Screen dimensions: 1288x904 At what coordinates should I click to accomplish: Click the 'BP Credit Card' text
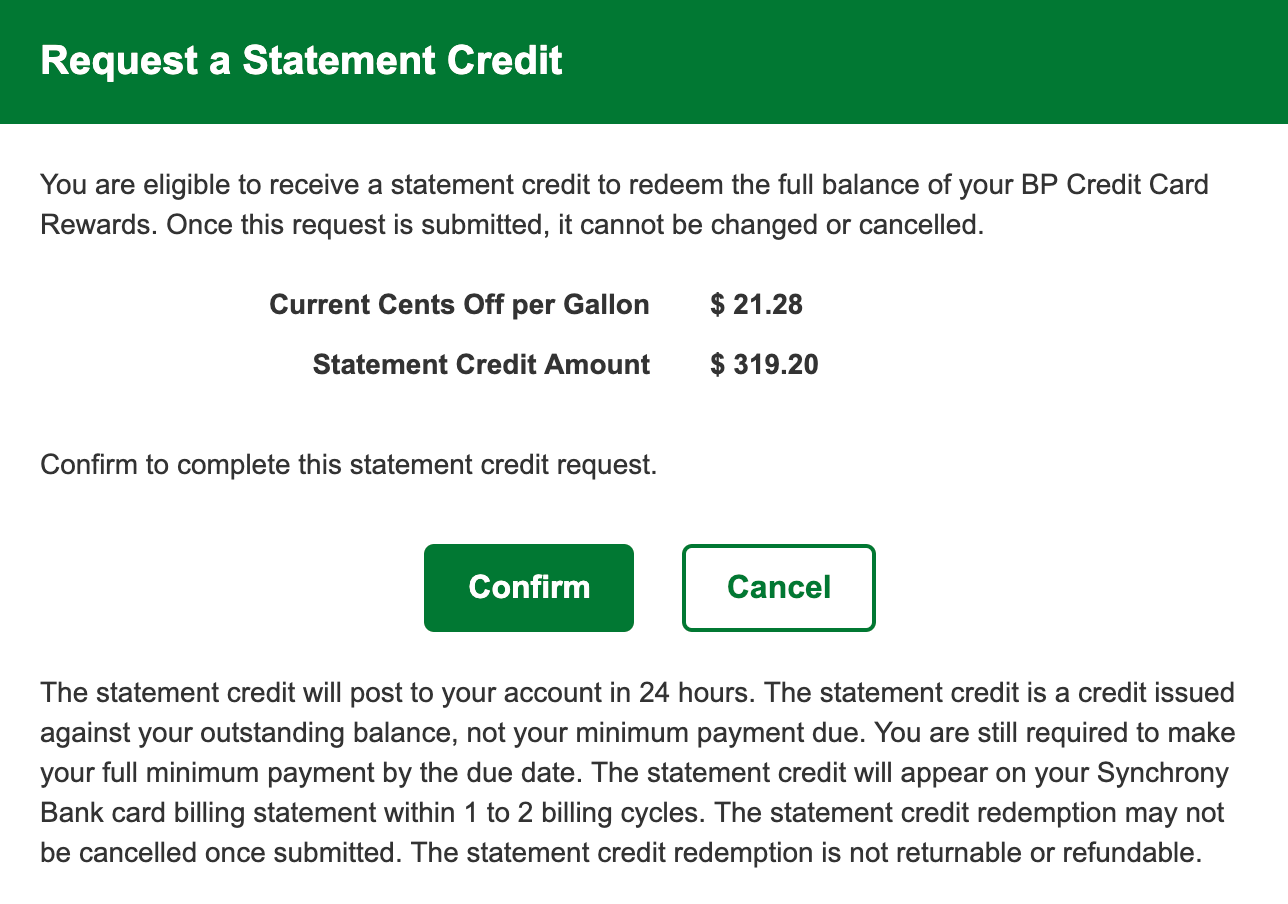click(x=1109, y=185)
